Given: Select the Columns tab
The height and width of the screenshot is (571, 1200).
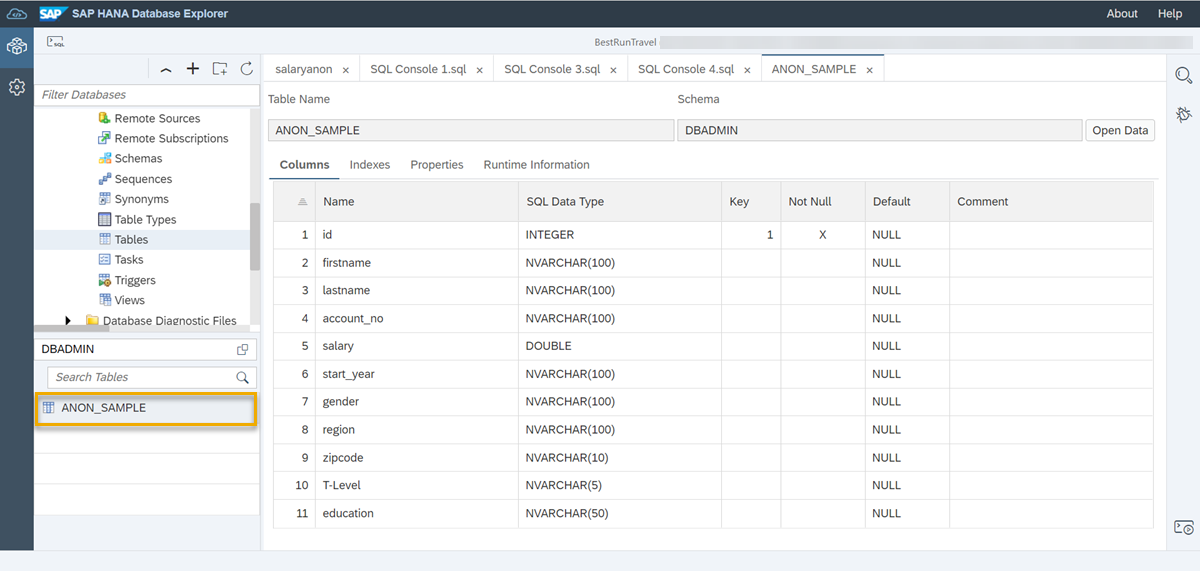Looking at the screenshot, I should point(304,165).
